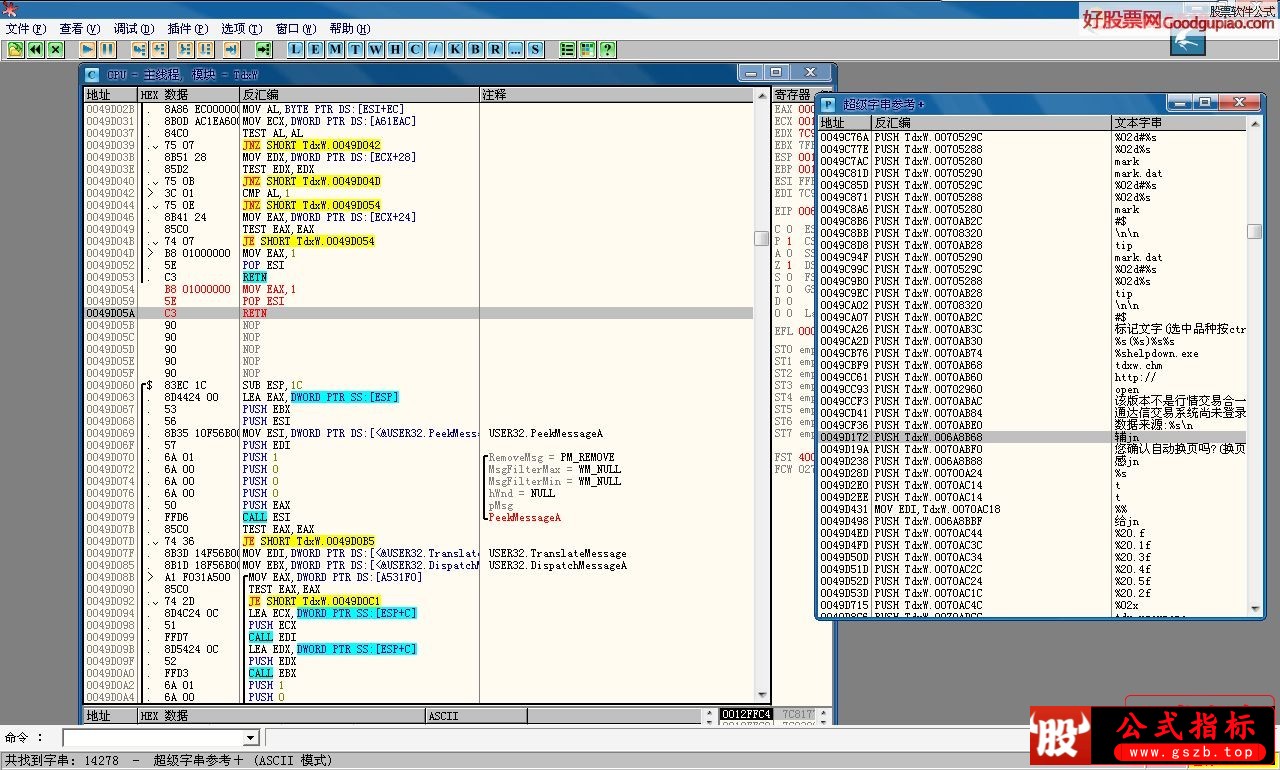The width and height of the screenshot is (1280, 770).
Task: Open the 帮助(H) menu
Action: pos(349,29)
